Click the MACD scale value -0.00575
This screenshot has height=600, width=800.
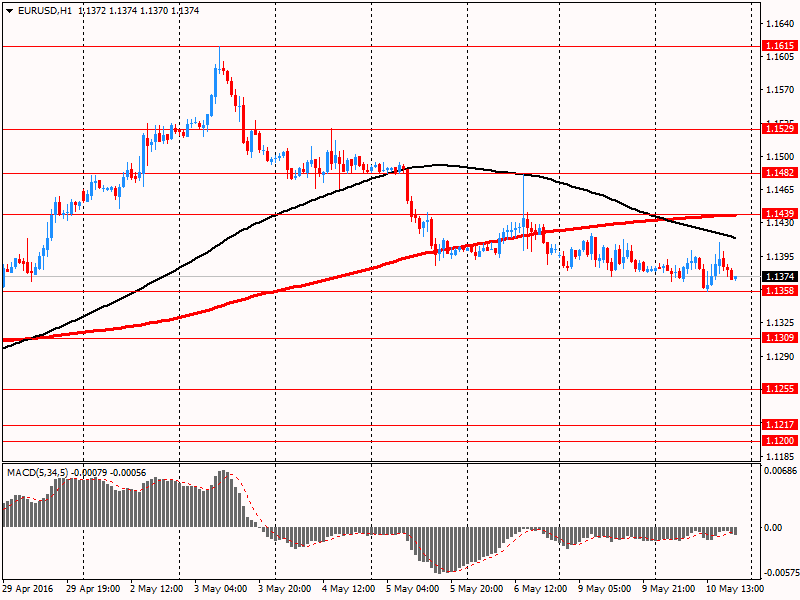click(781, 572)
